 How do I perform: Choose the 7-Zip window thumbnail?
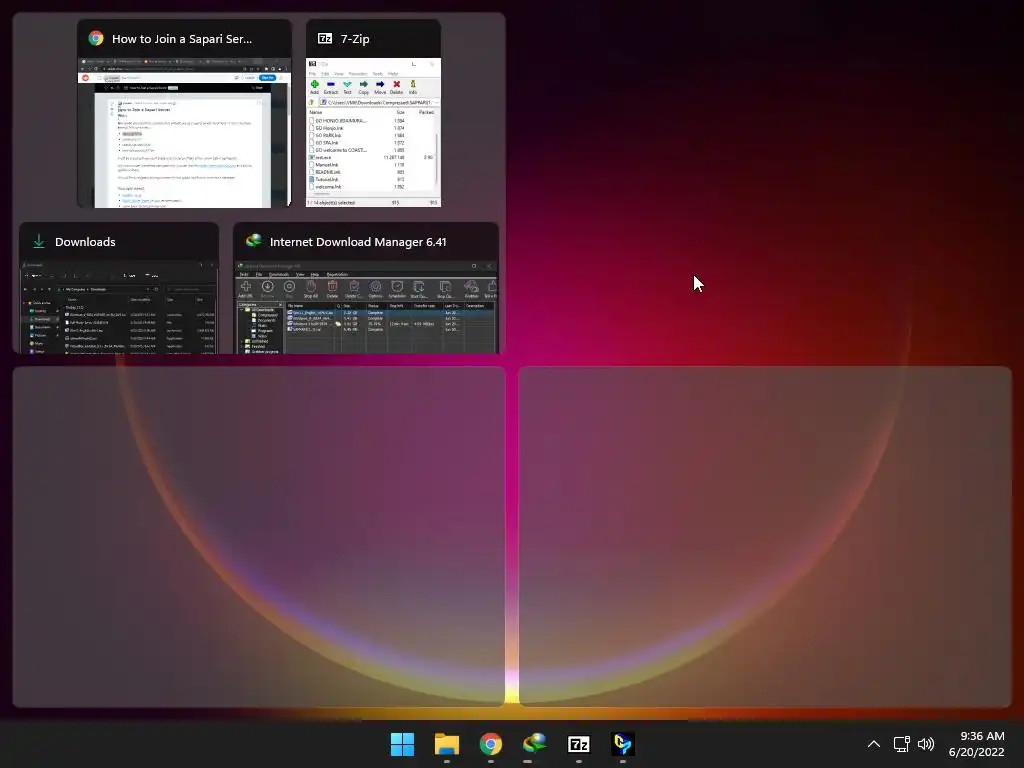(374, 114)
